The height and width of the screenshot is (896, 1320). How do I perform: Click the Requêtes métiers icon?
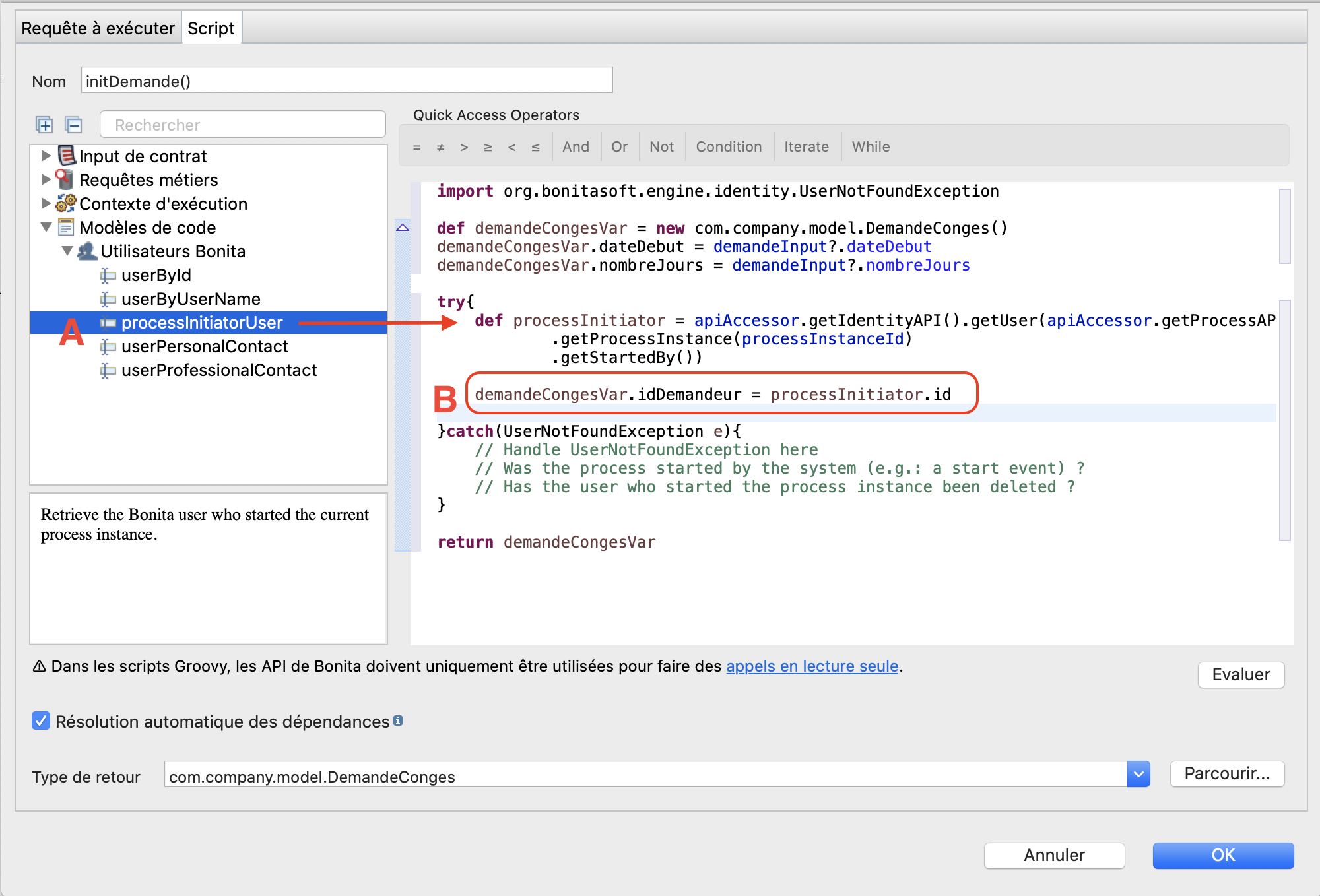click(x=65, y=179)
